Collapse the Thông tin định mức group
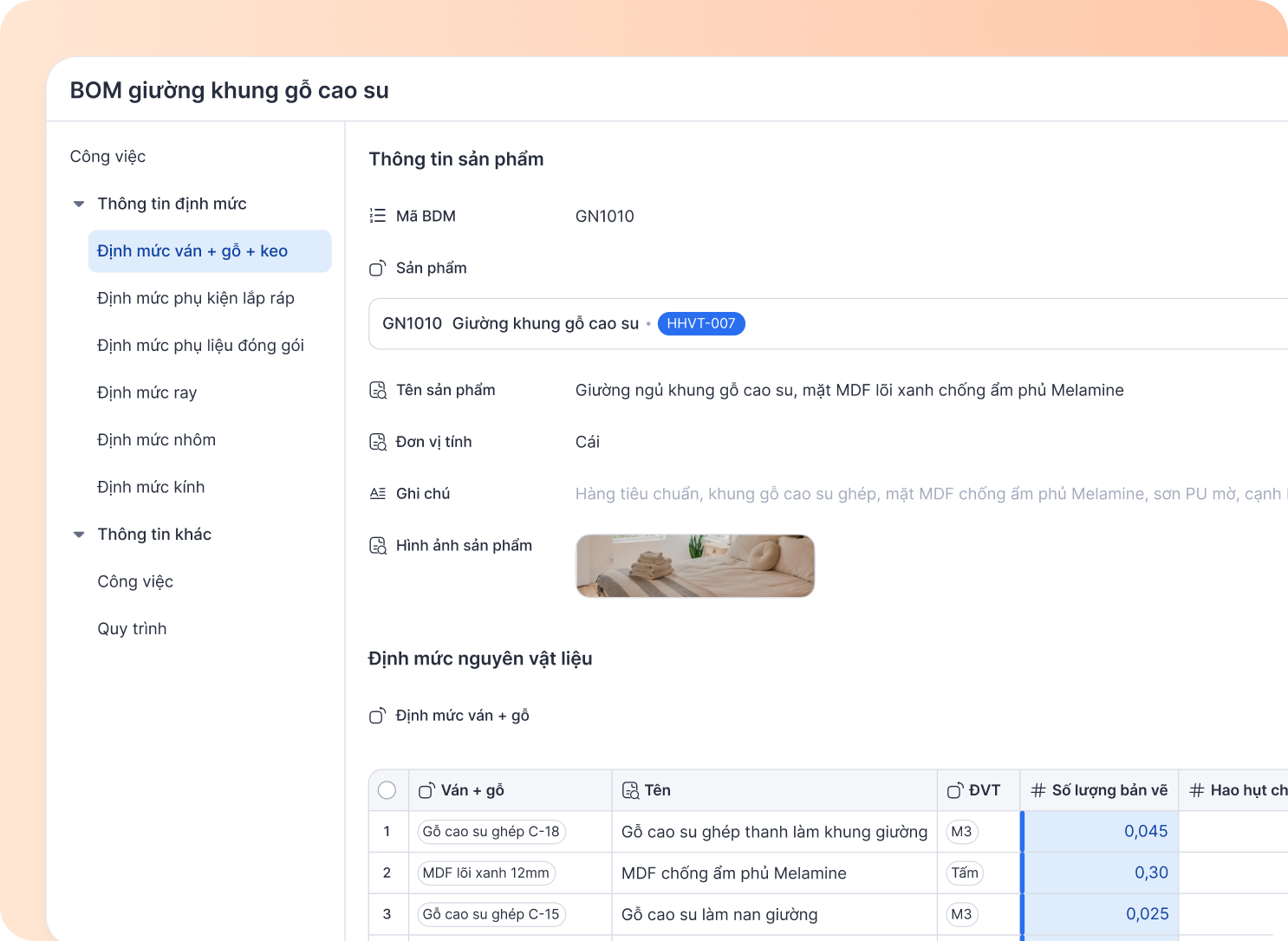Image resolution: width=1288 pixels, height=941 pixels. pyautogui.click(x=79, y=204)
